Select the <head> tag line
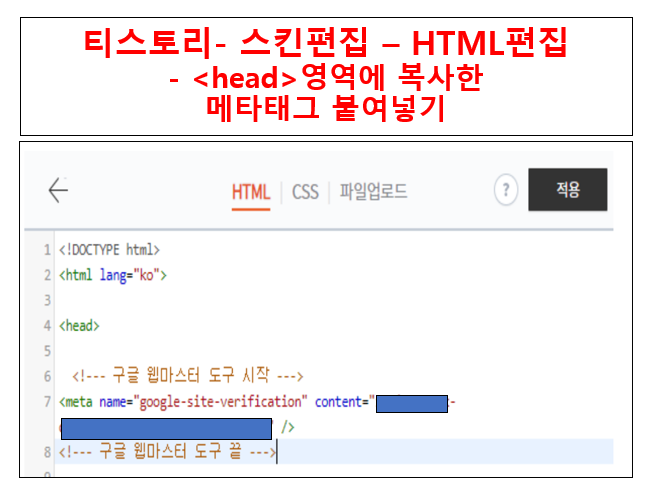The height and width of the screenshot is (497, 648). click(79, 326)
